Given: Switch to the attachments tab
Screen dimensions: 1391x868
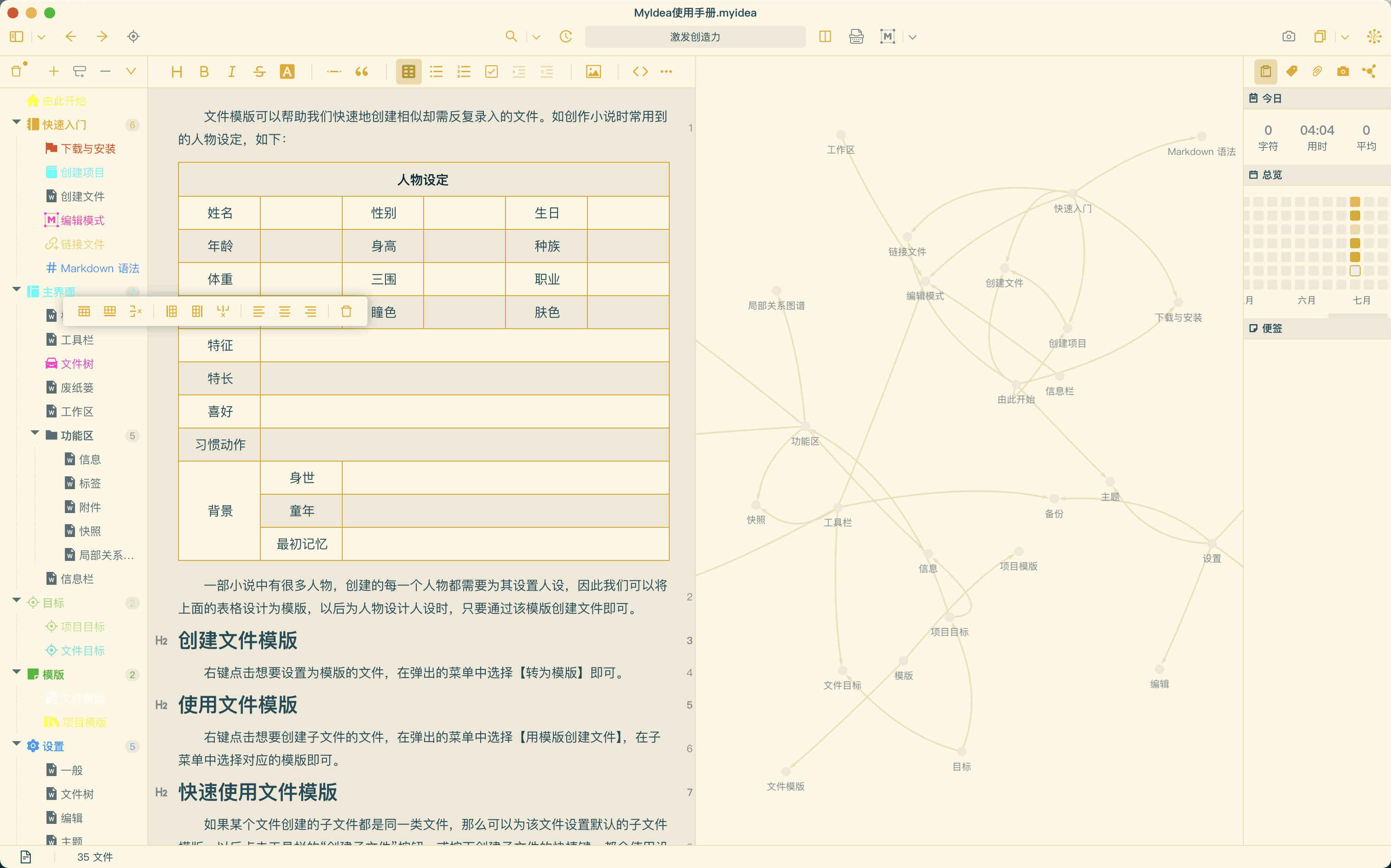Looking at the screenshot, I should 1317,72.
